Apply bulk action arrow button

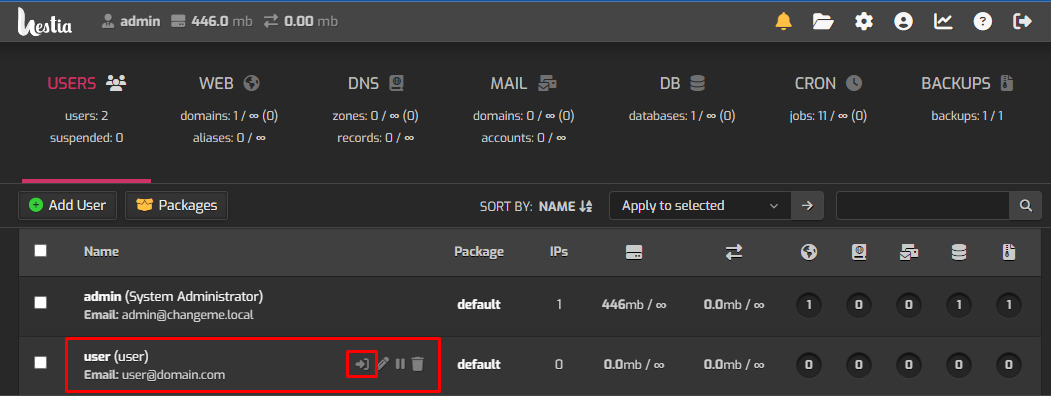tap(808, 206)
